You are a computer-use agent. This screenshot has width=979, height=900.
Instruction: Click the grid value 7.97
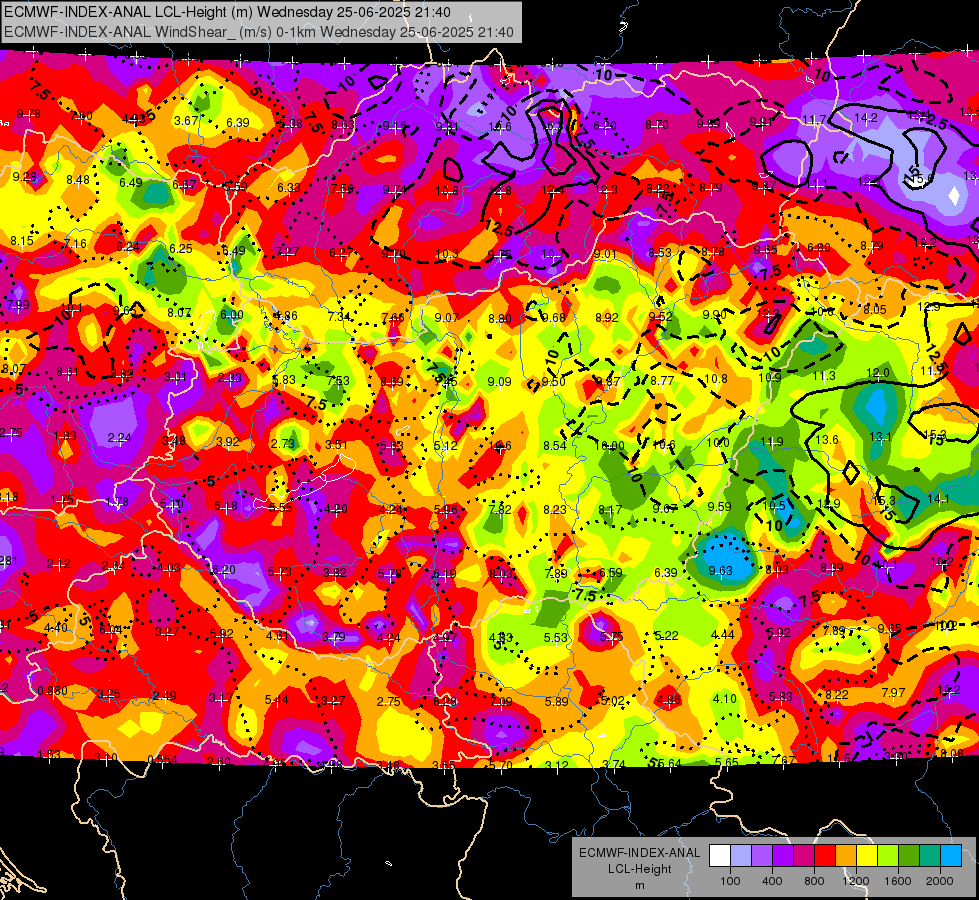pyautogui.click(x=893, y=692)
